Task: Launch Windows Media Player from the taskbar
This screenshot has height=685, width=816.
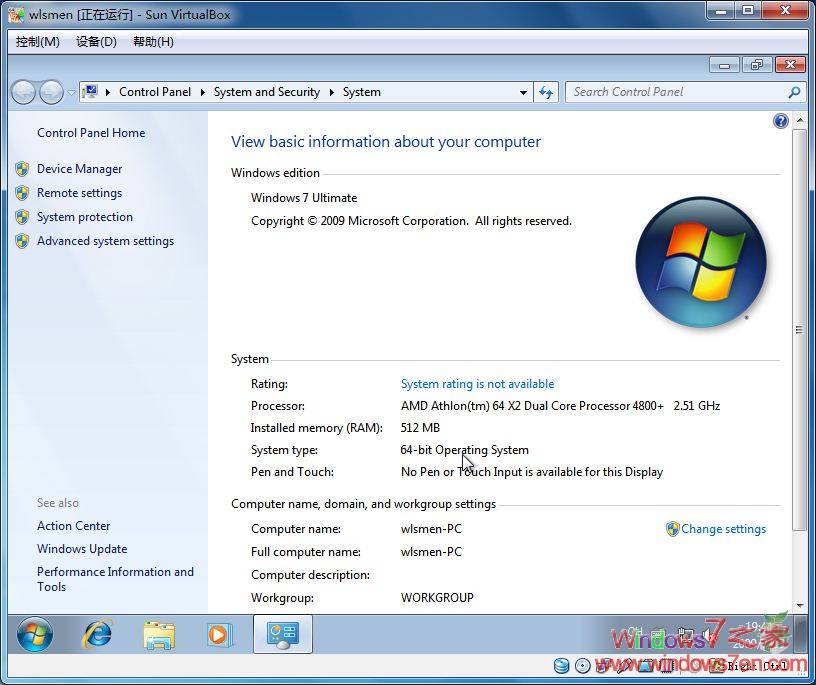Action: (x=220, y=634)
